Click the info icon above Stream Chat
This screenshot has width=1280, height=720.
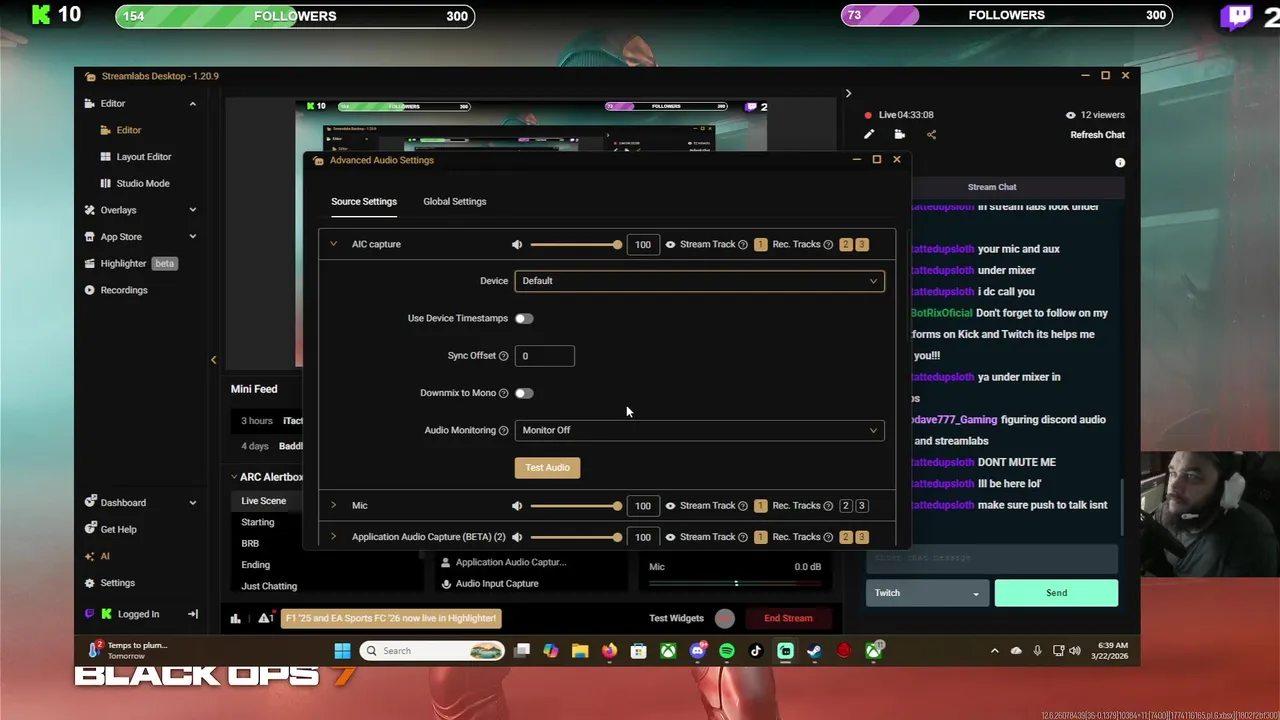(1120, 162)
